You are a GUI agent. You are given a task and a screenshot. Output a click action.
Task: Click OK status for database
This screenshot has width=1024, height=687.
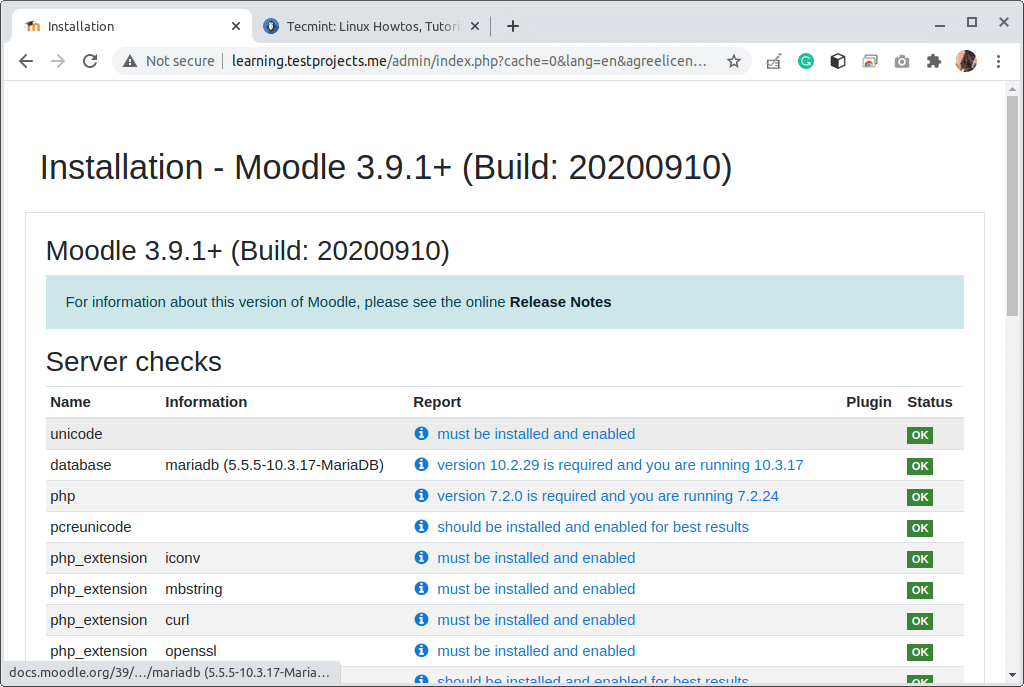pos(920,466)
